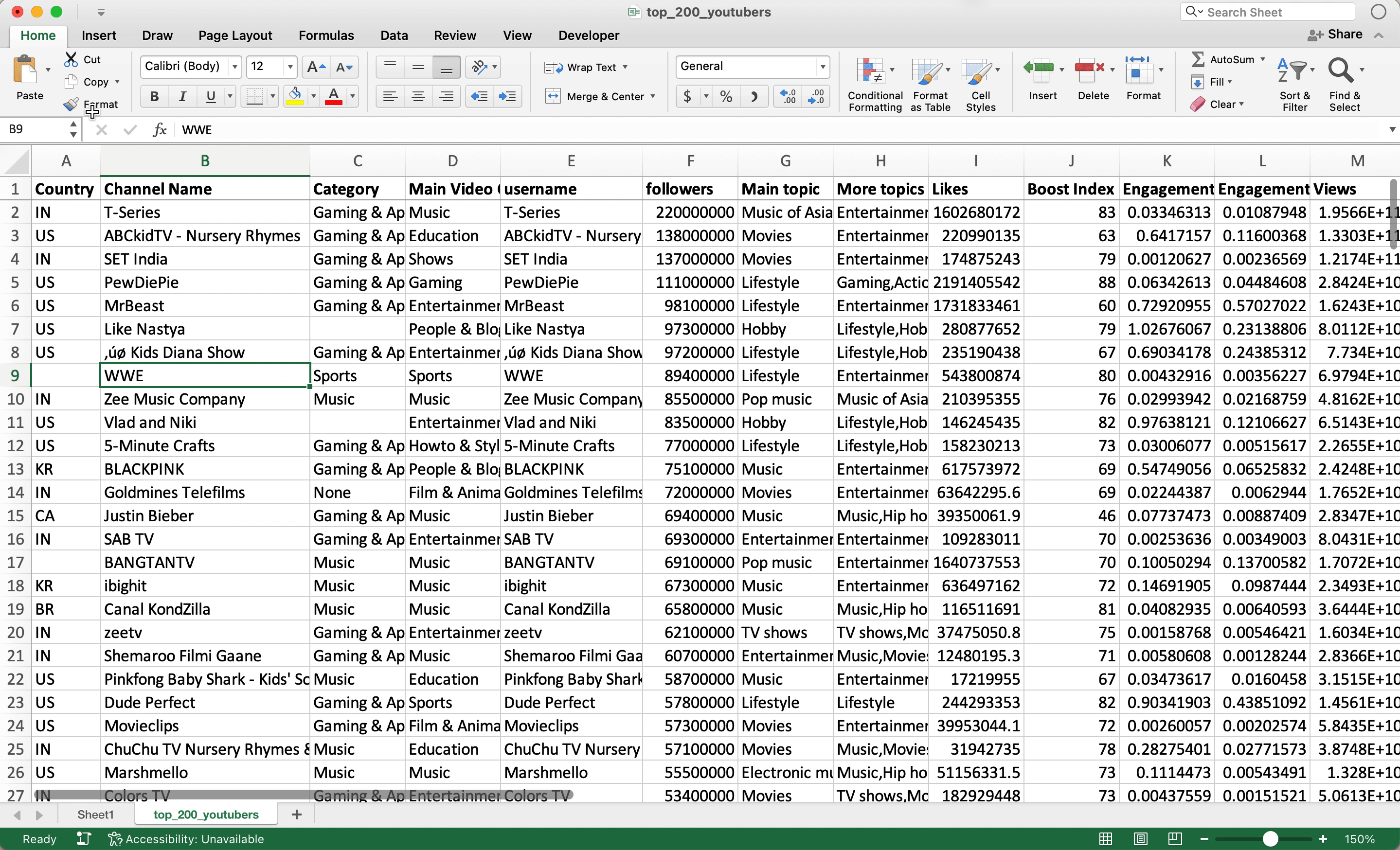Screen dimensions: 1400x850
Task: Open Find & Select
Action: (x=1345, y=84)
